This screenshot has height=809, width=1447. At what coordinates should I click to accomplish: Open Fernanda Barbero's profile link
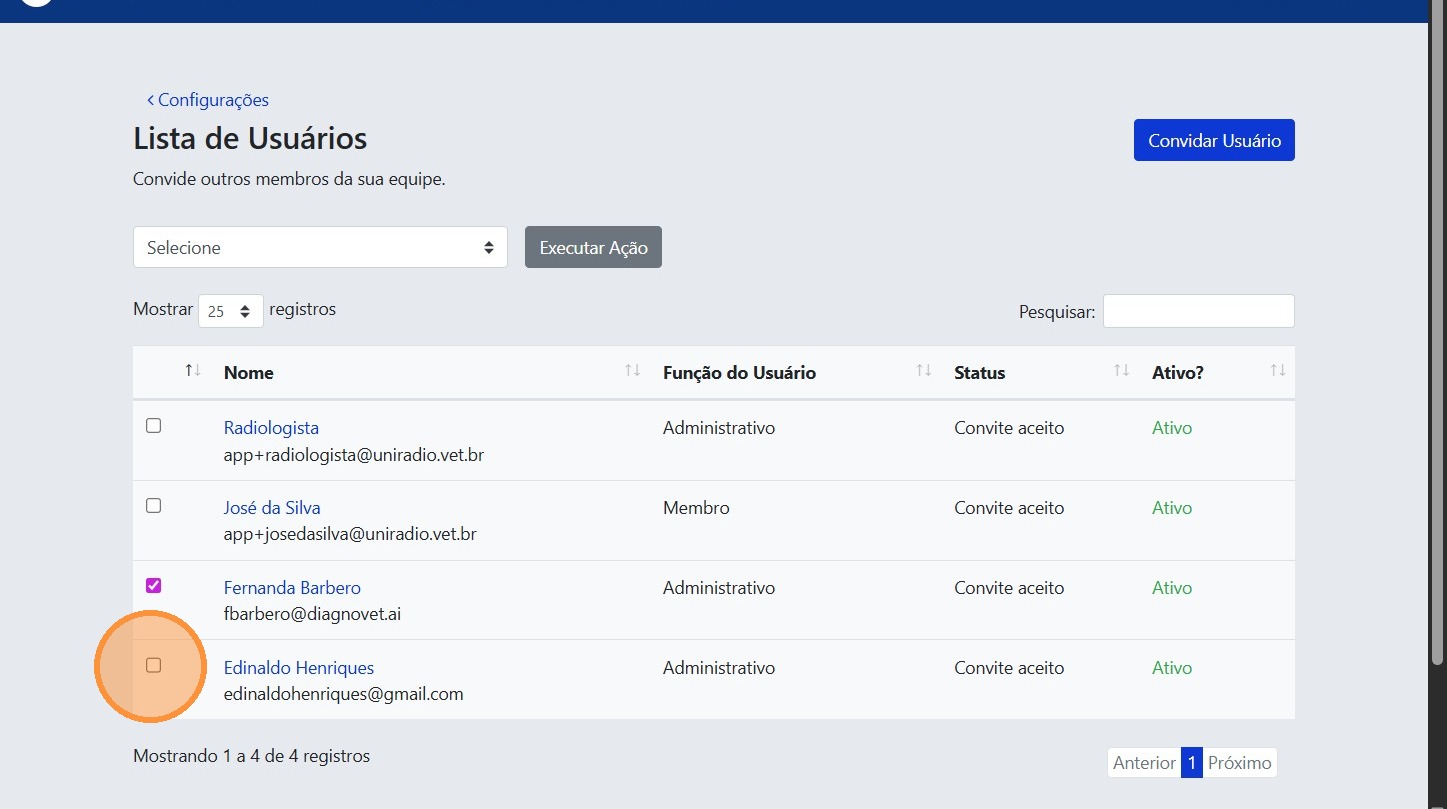click(x=292, y=587)
